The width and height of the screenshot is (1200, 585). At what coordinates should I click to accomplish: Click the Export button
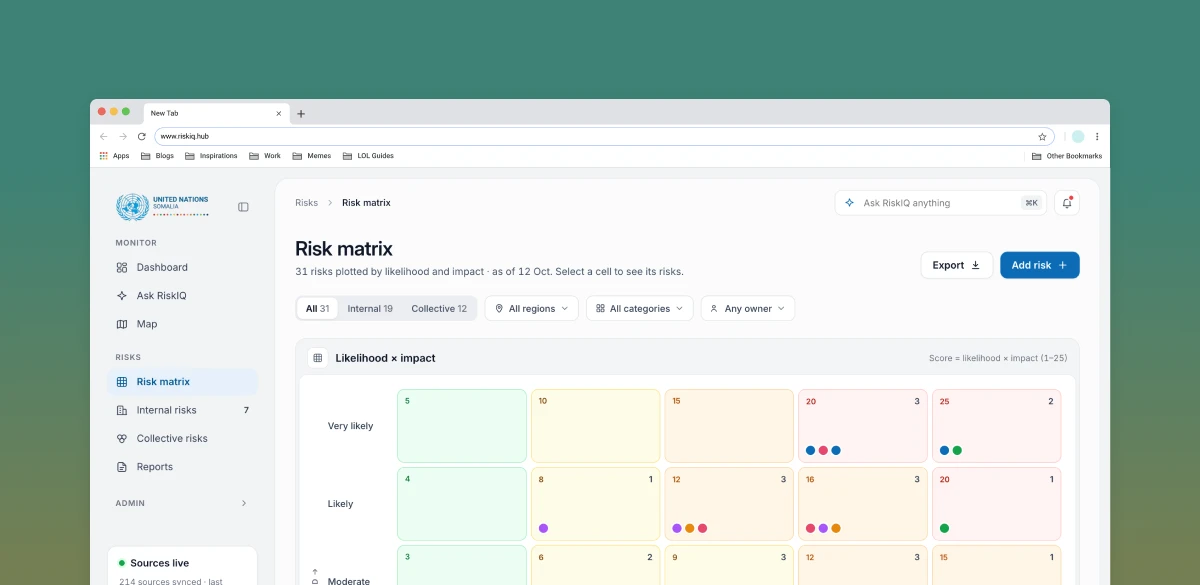click(x=957, y=265)
